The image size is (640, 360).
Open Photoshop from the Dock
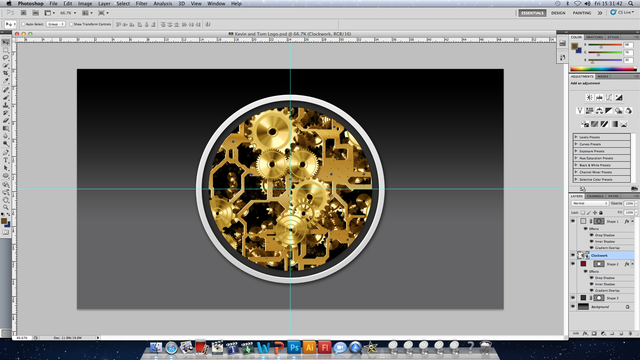(x=294, y=348)
